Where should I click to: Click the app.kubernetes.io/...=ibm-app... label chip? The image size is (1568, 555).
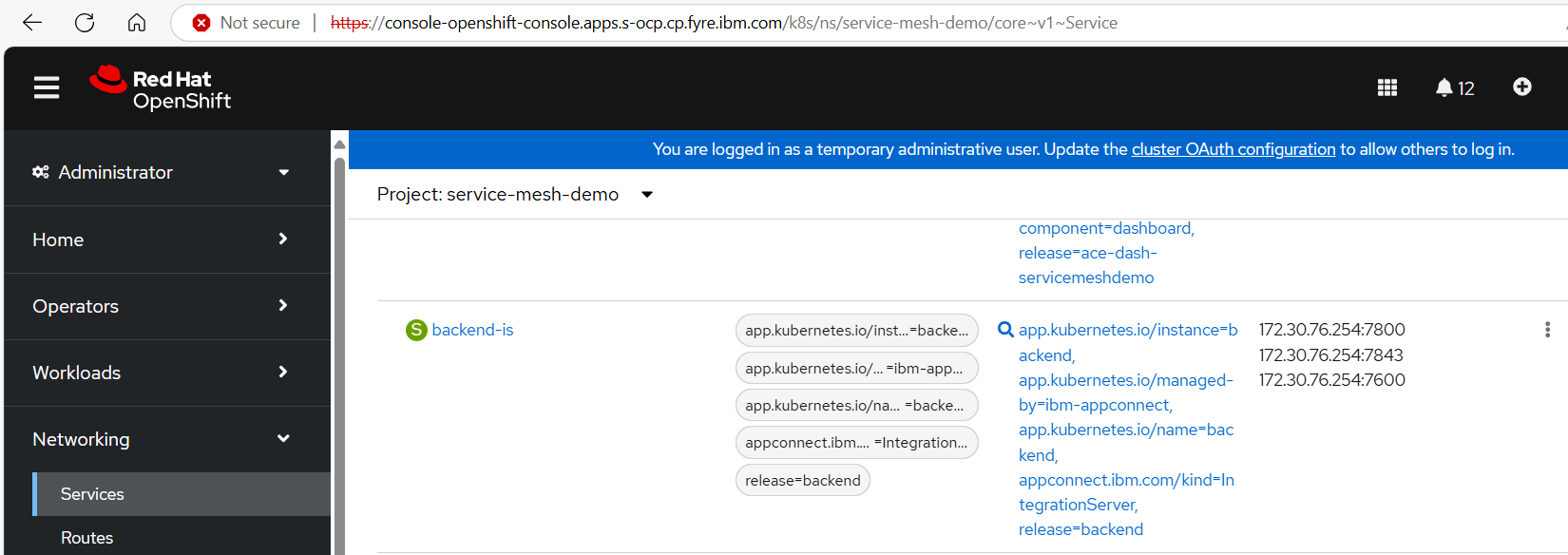pyautogui.click(x=856, y=368)
